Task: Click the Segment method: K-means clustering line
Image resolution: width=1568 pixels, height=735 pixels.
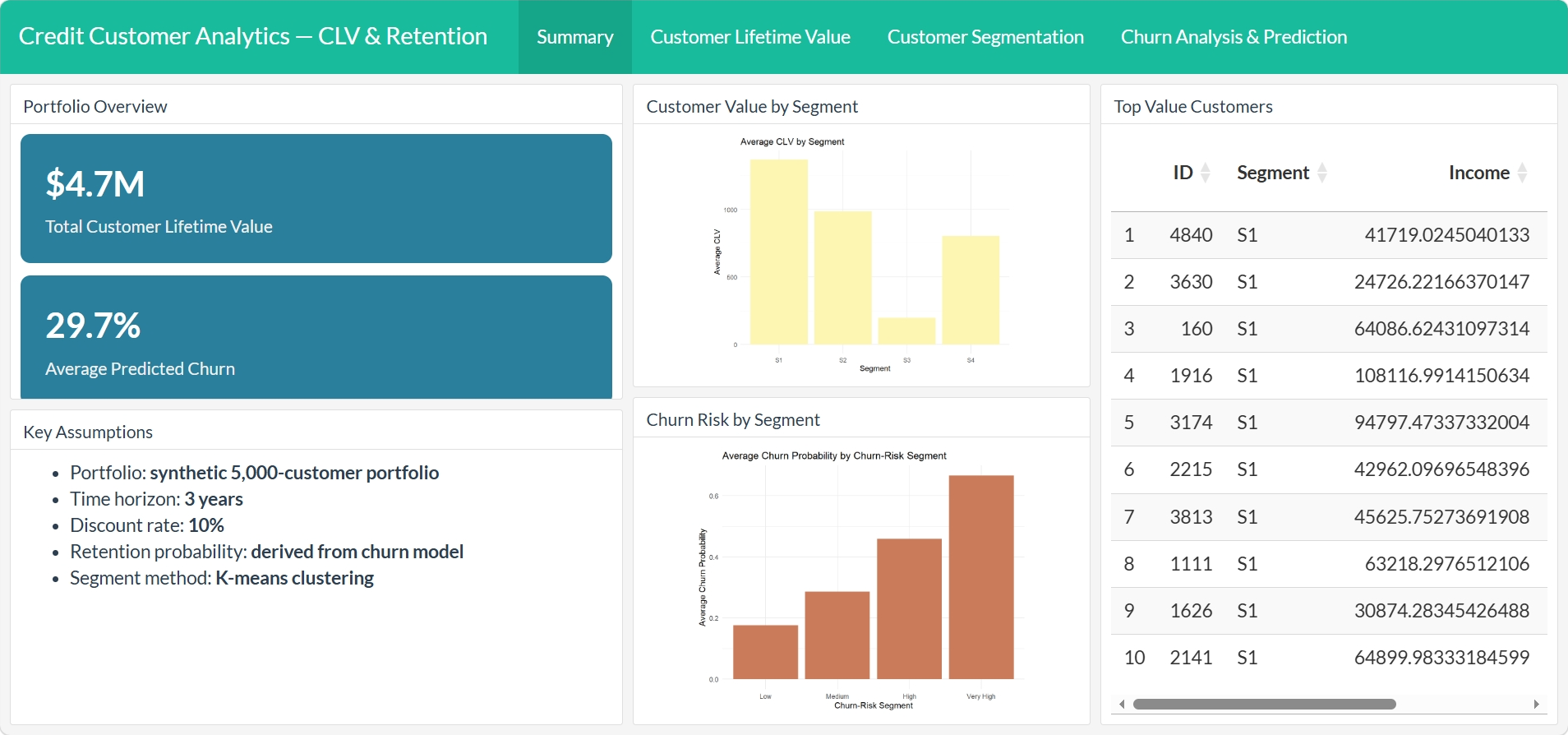Action: coord(222,578)
